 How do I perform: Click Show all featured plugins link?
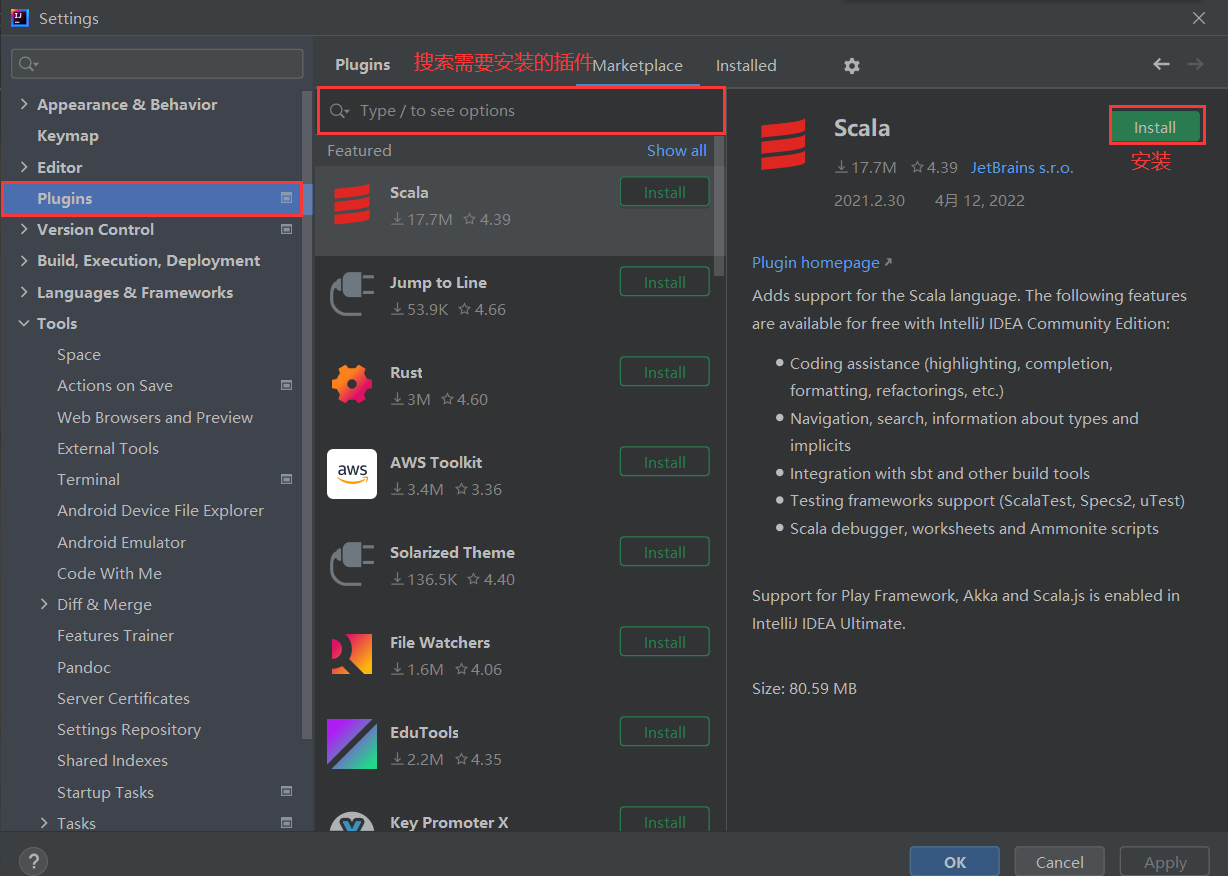[676, 150]
